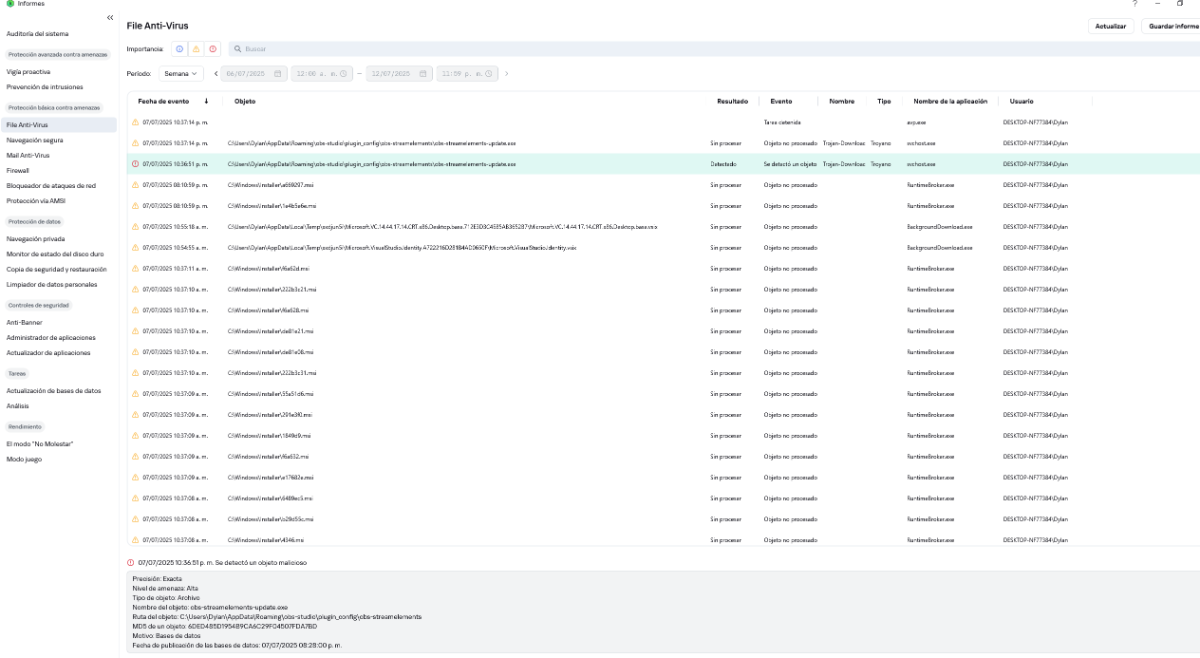Click the calendar icon in the end date field

click(x=423, y=73)
